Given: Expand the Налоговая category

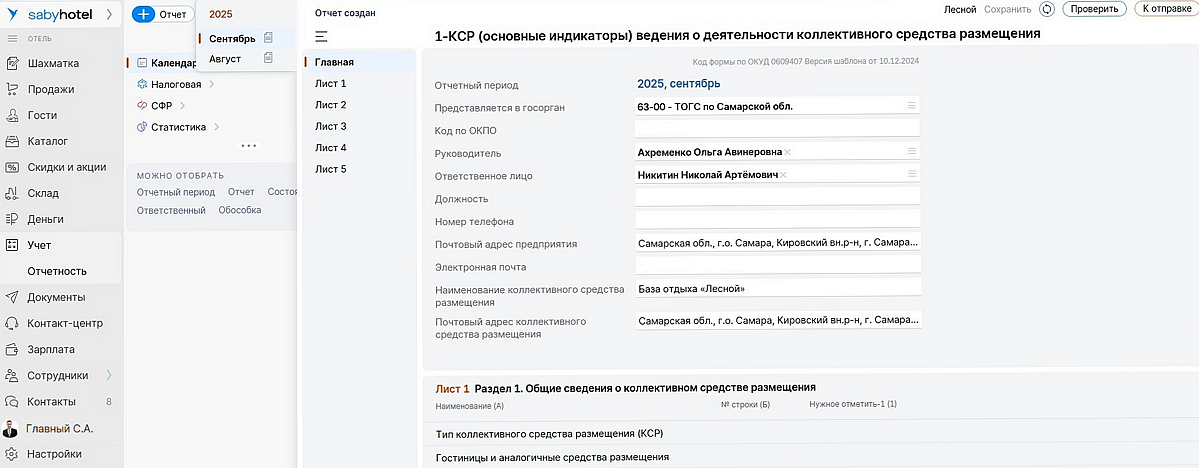Looking at the screenshot, I should pyautogui.click(x=212, y=85).
